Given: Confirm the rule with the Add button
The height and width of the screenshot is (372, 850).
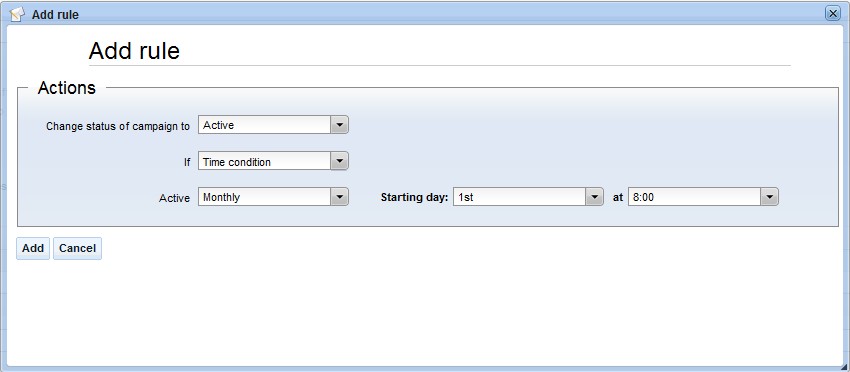Looking at the screenshot, I should coord(33,248).
